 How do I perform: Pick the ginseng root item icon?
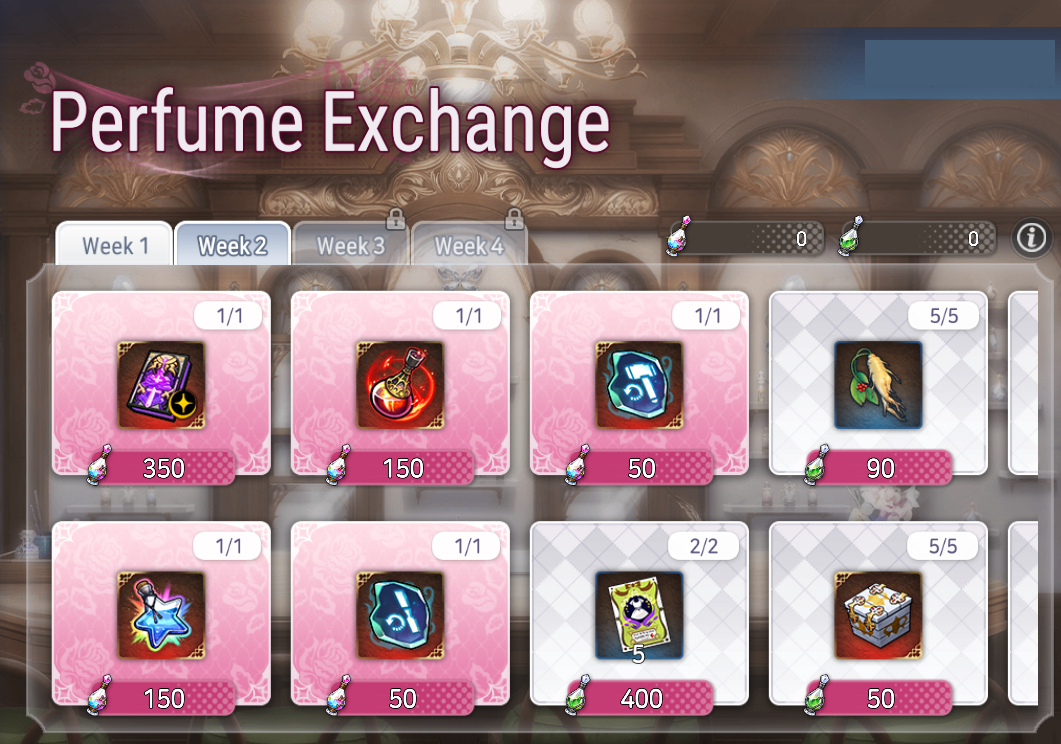pyautogui.click(x=878, y=385)
